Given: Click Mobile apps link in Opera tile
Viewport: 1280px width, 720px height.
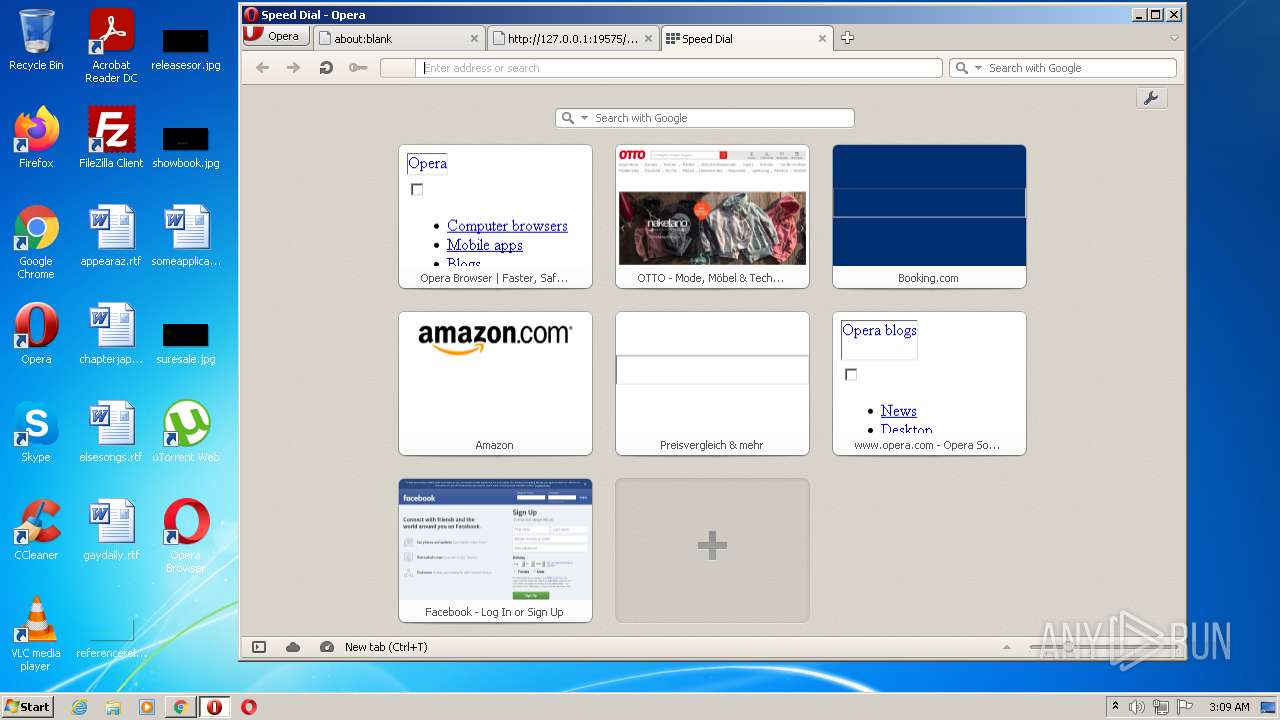Looking at the screenshot, I should point(484,245).
